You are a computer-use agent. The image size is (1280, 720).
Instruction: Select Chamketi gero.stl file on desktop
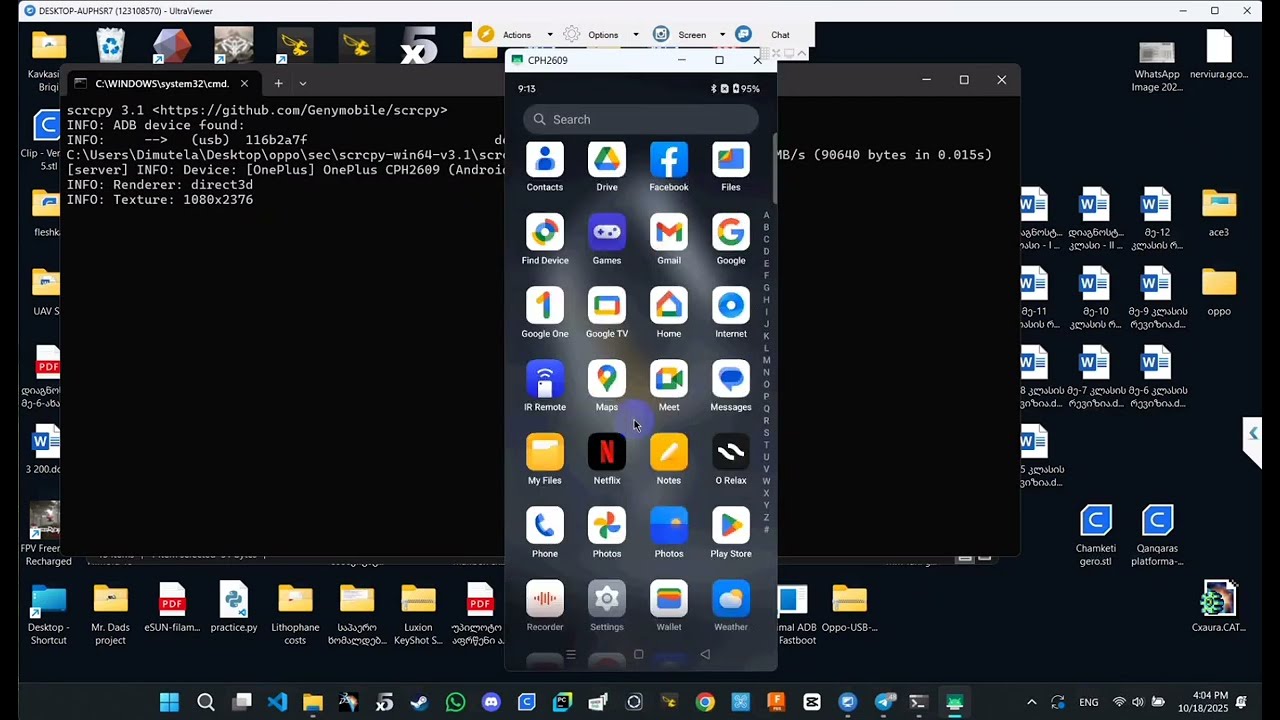coord(1095,535)
